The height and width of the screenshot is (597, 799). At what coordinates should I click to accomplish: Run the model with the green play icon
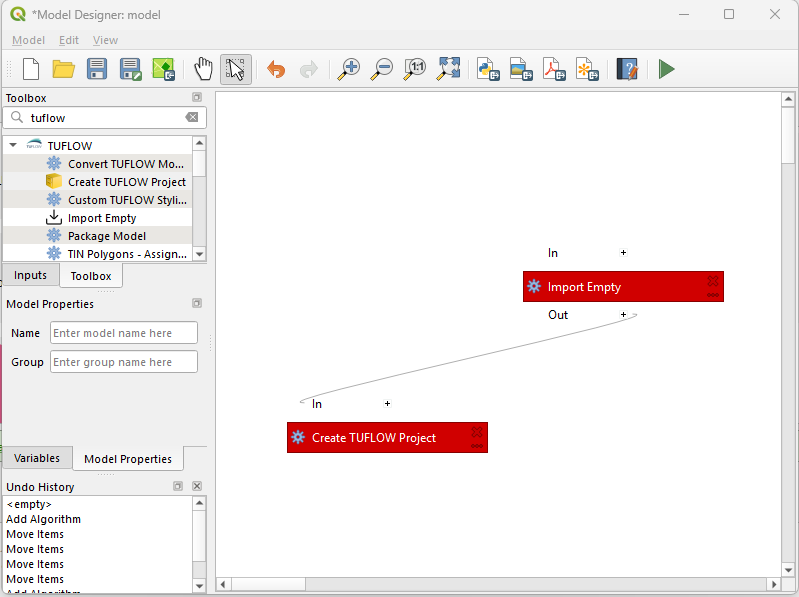667,69
